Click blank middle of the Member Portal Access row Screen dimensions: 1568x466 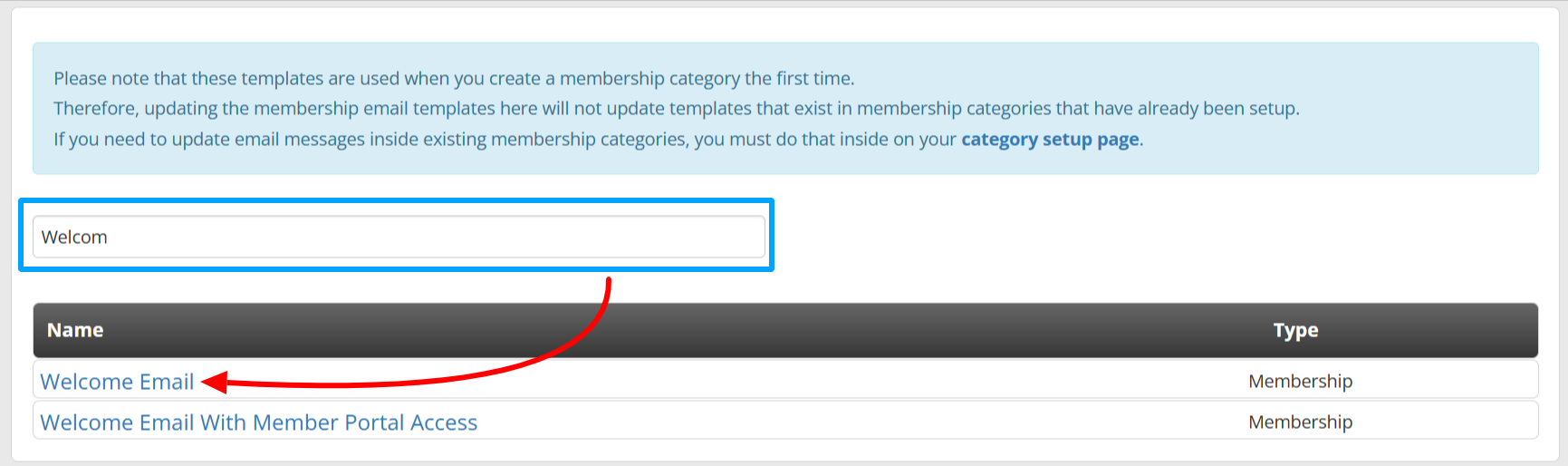815,422
